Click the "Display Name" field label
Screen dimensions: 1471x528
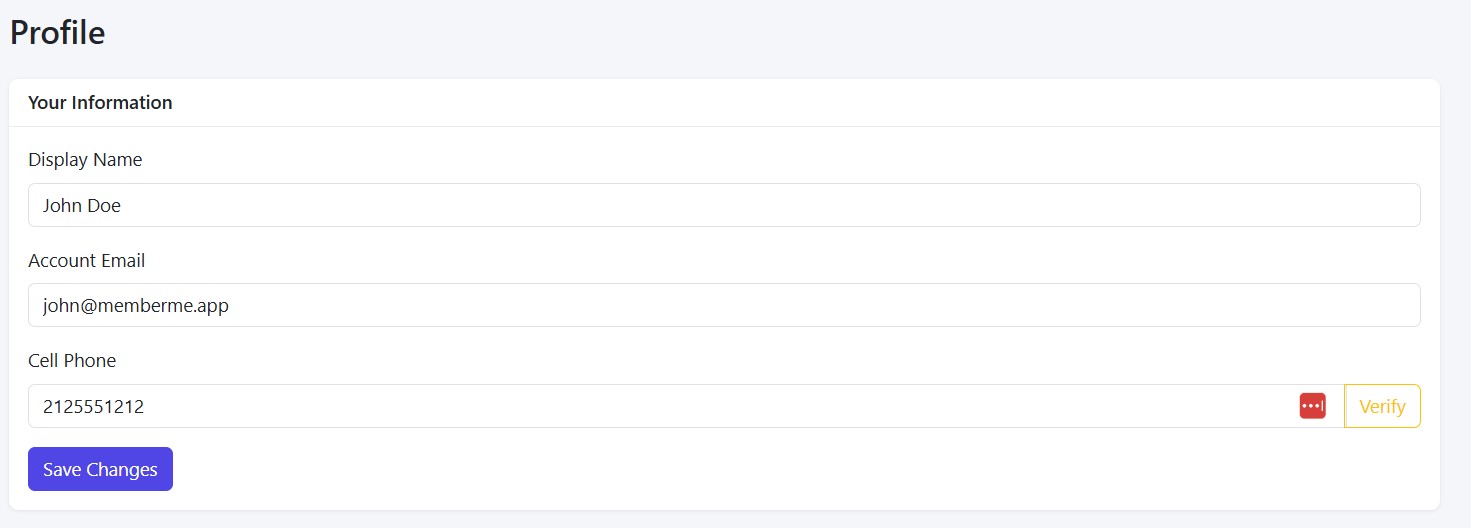85,160
